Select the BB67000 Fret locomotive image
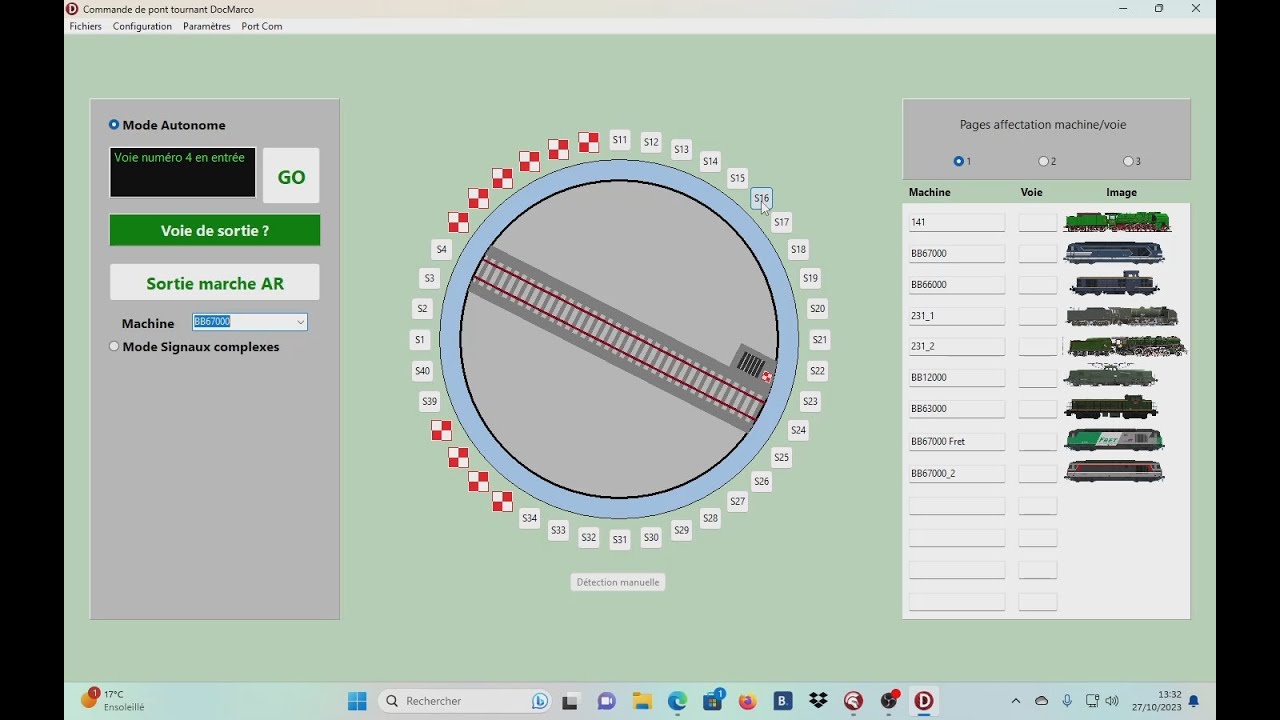 tap(1114, 440)
